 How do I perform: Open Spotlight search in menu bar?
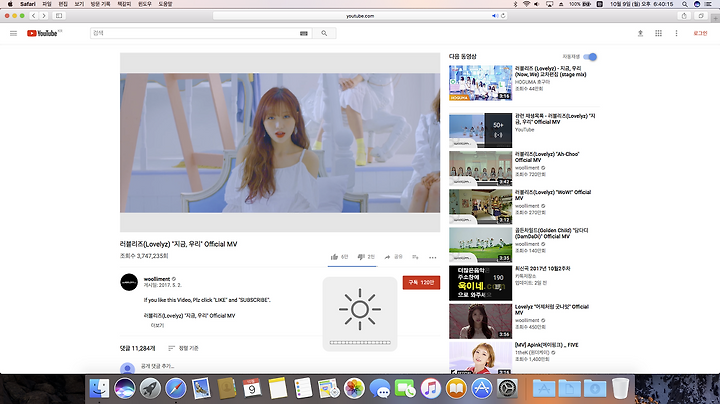[x=685, y=4]
